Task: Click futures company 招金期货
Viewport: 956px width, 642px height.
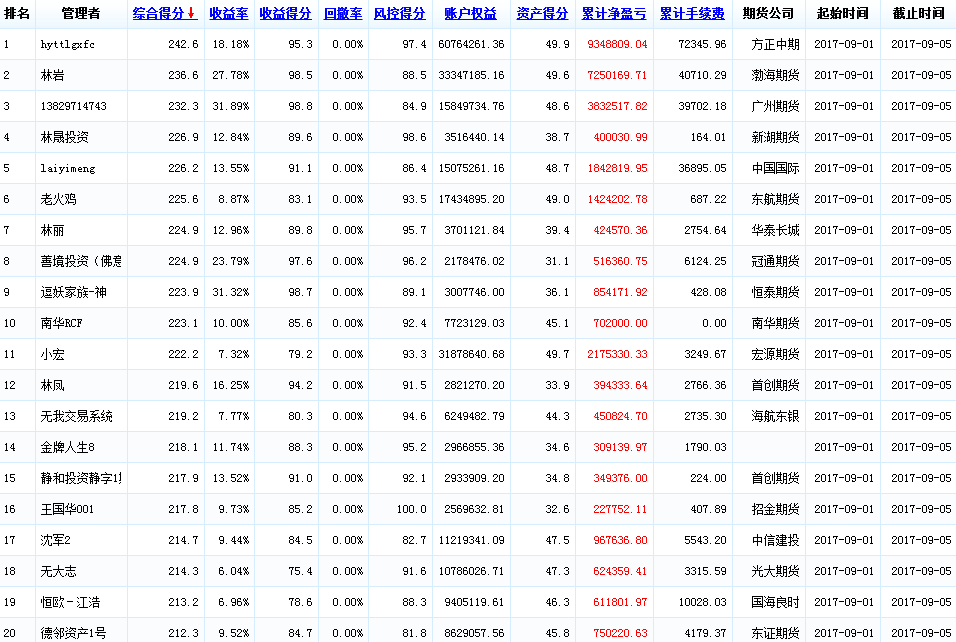Action: coord(775,509)
